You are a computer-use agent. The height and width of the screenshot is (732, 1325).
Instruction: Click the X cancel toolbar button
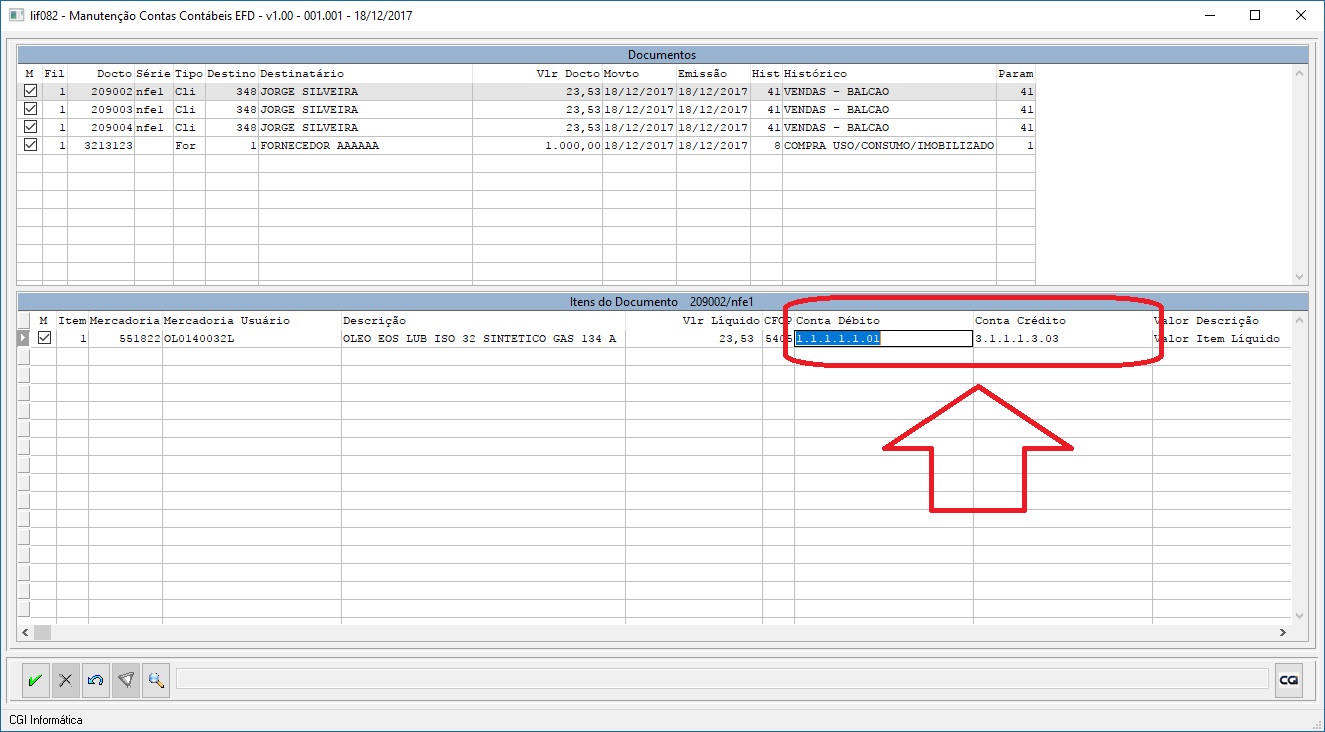coord(65,680)
